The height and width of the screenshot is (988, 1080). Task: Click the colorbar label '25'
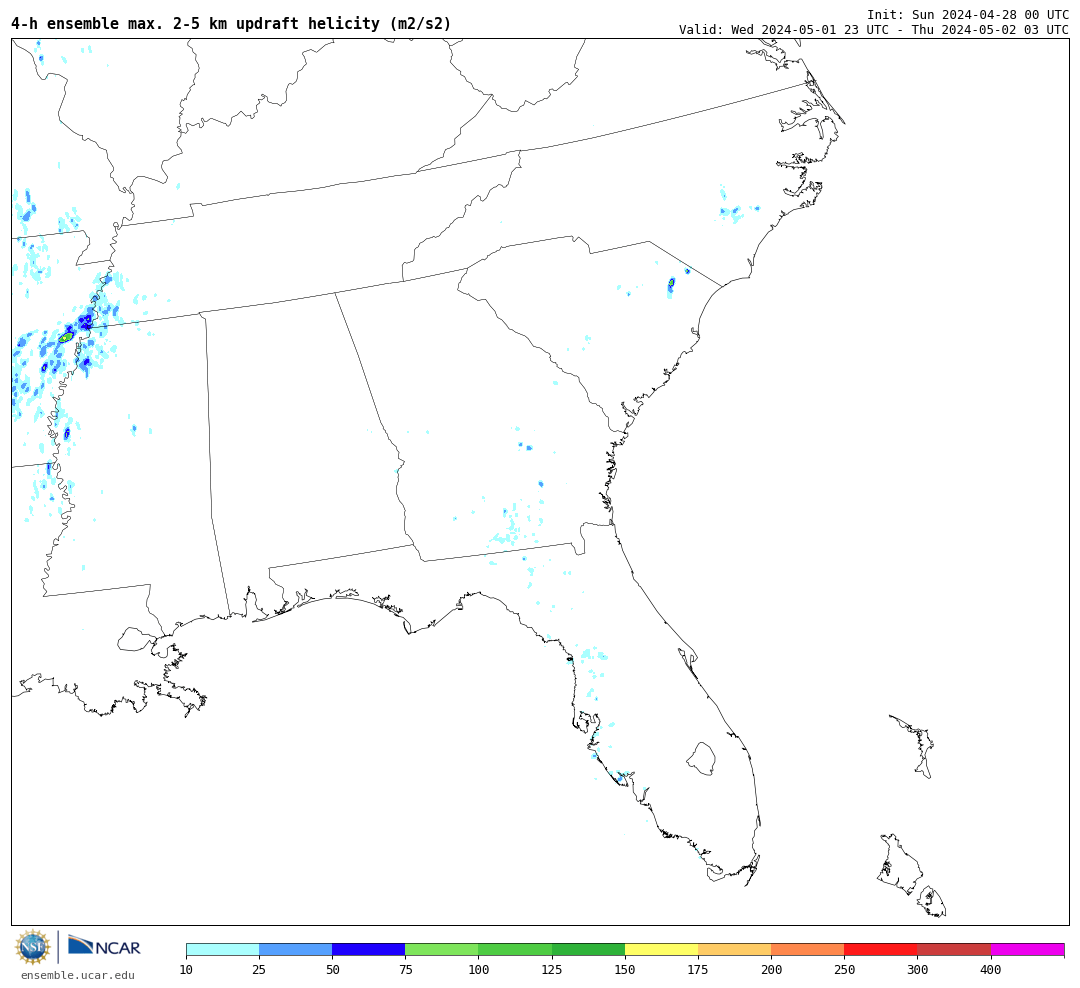(259, 970)
